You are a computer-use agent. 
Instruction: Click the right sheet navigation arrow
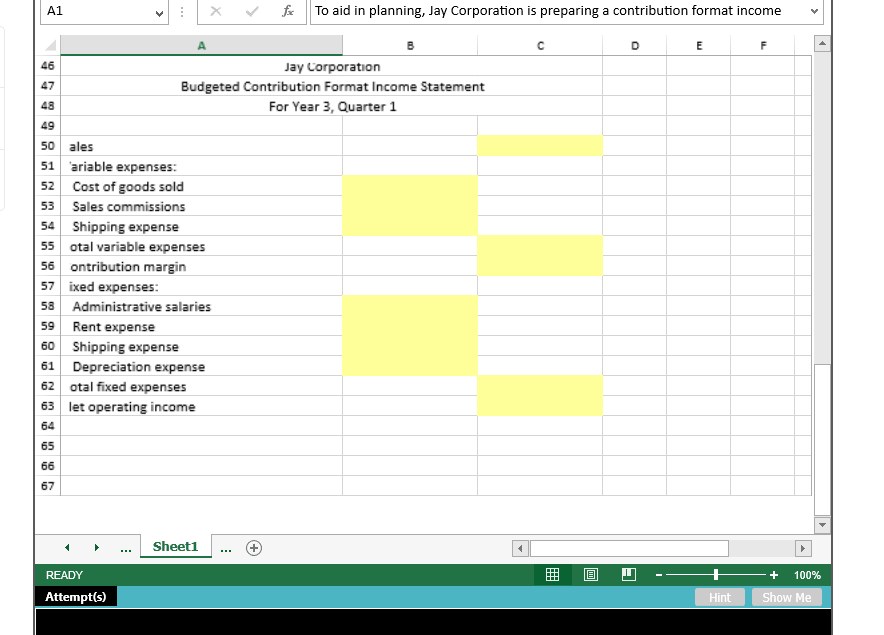point(97,547)
